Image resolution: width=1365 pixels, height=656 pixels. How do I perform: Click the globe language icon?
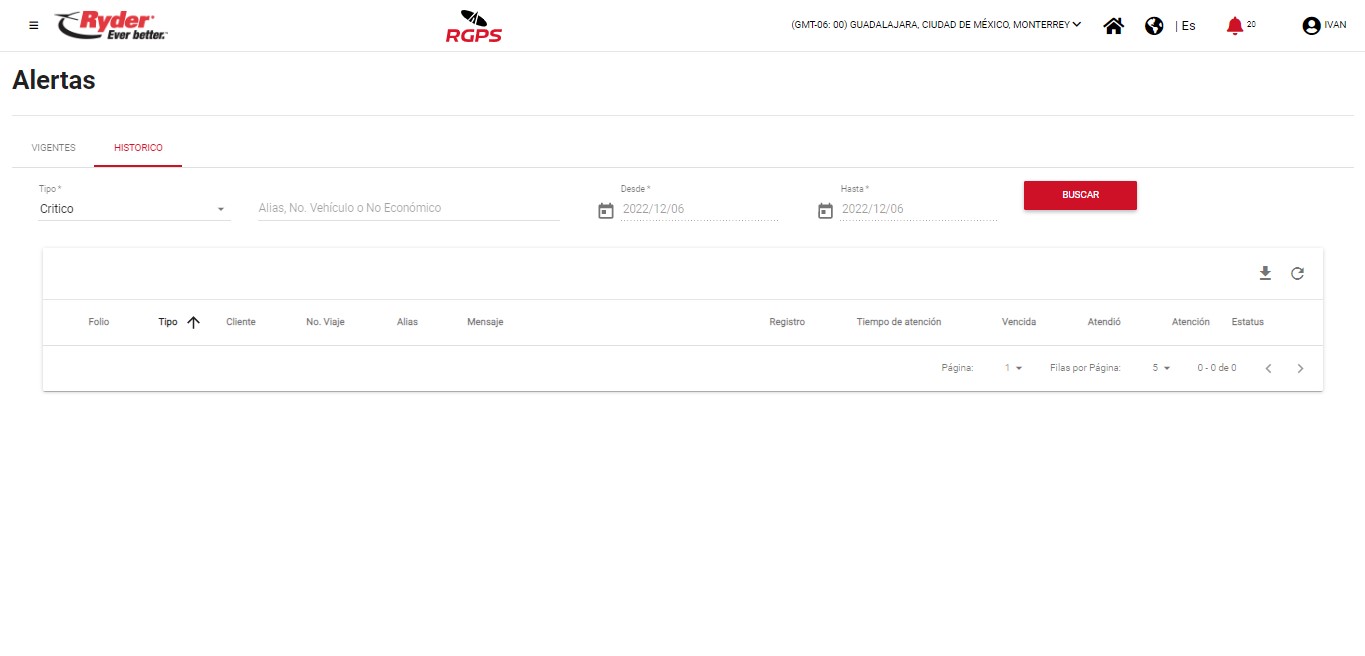pos(1154,26)
